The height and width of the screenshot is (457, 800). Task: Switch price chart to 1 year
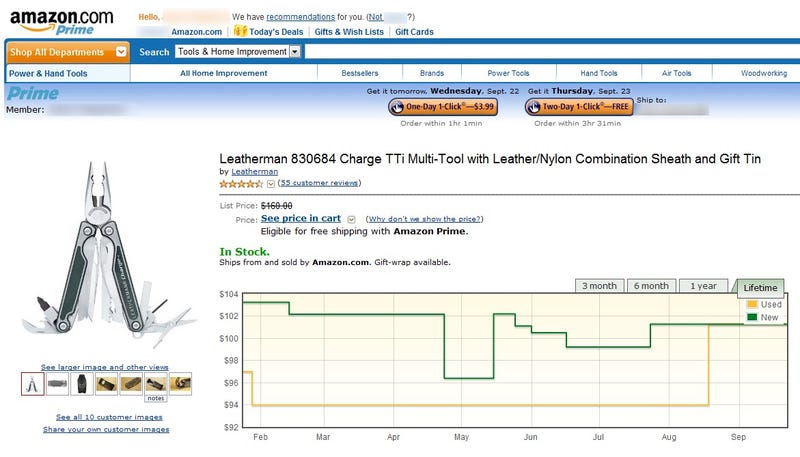click(703, 286)
